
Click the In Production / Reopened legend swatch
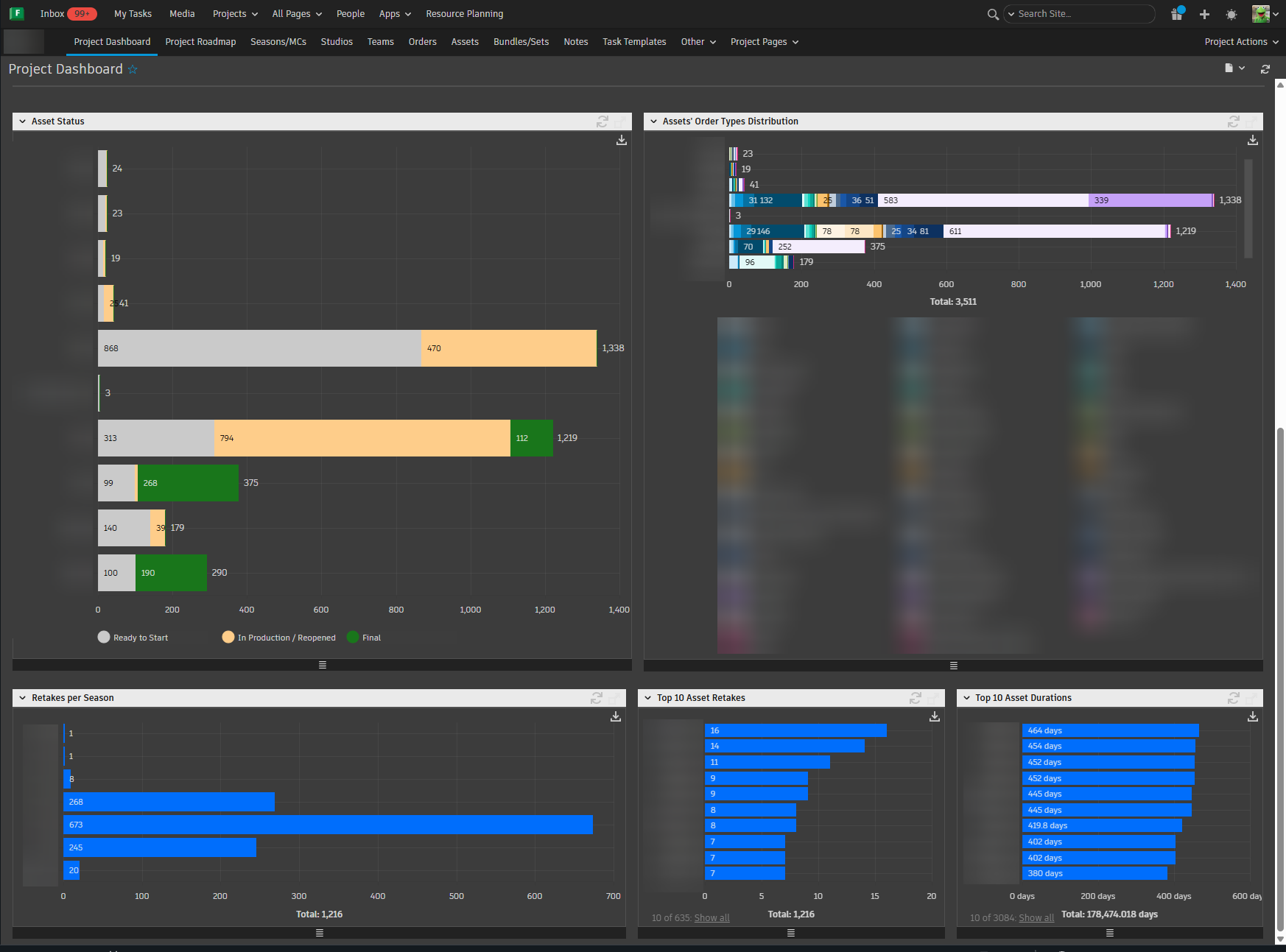pos(228,638)
